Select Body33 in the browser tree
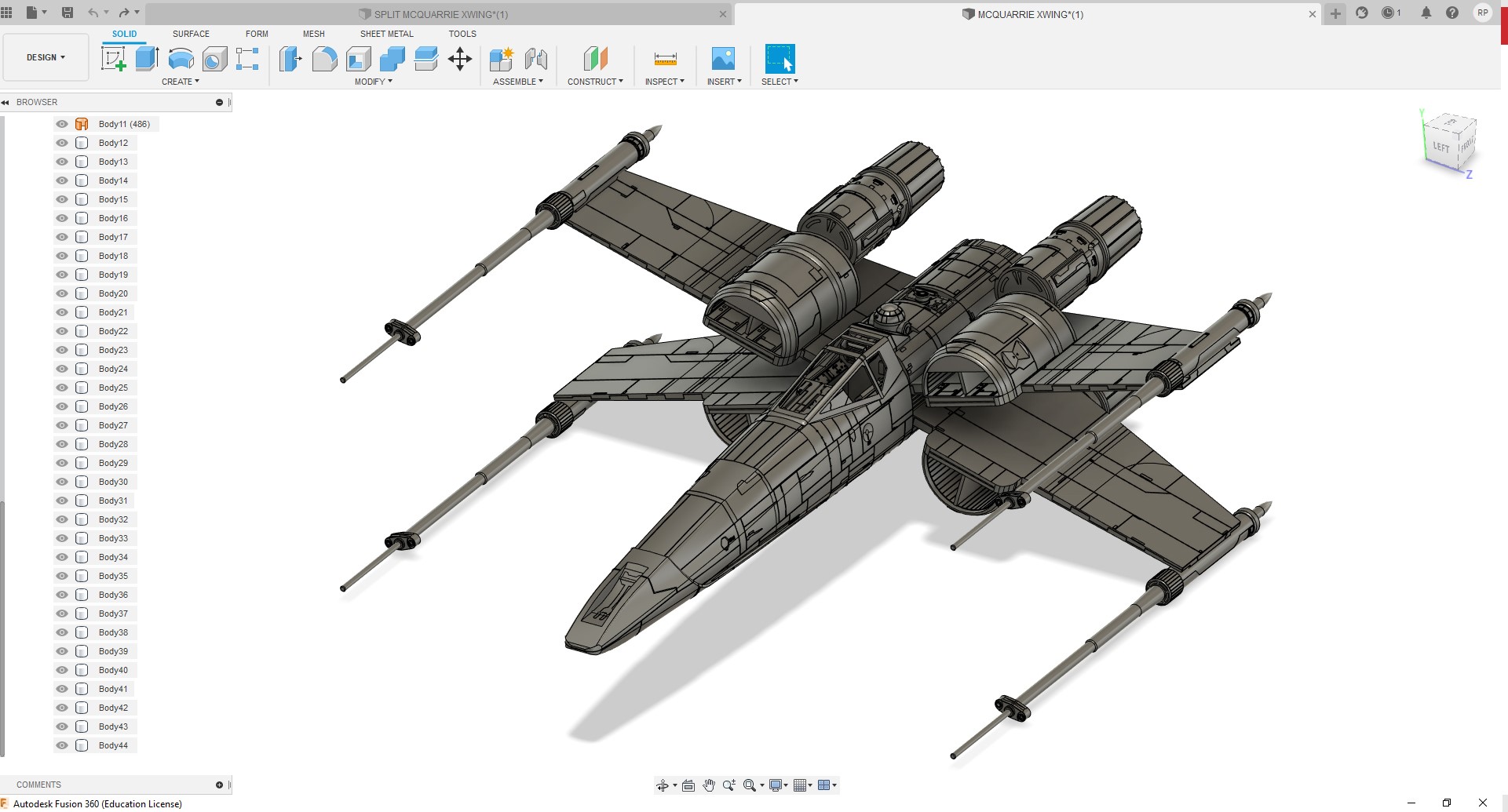1508x812 pixels. 113,538
